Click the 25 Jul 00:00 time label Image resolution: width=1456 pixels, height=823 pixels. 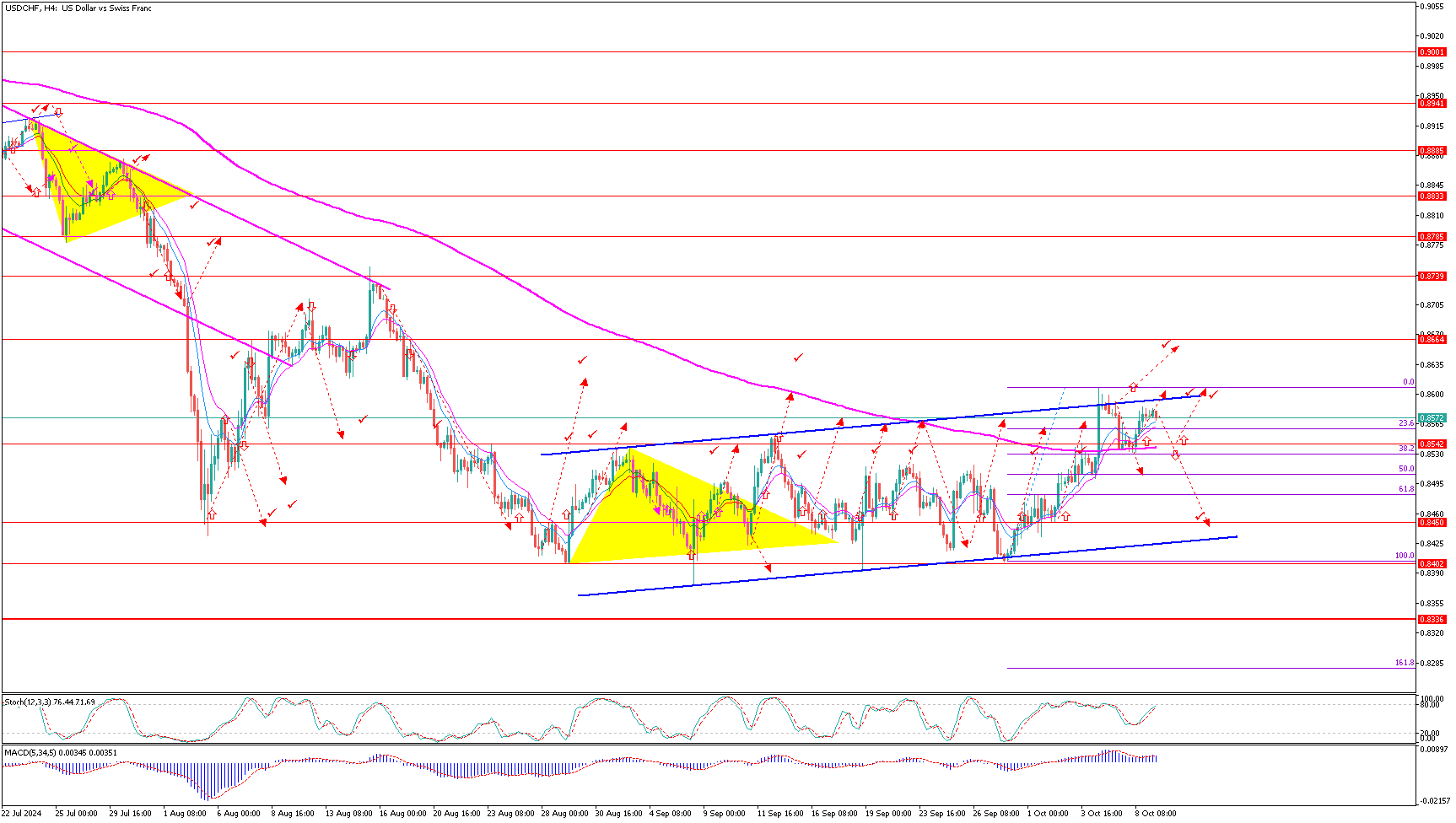[x=76, y=814]
